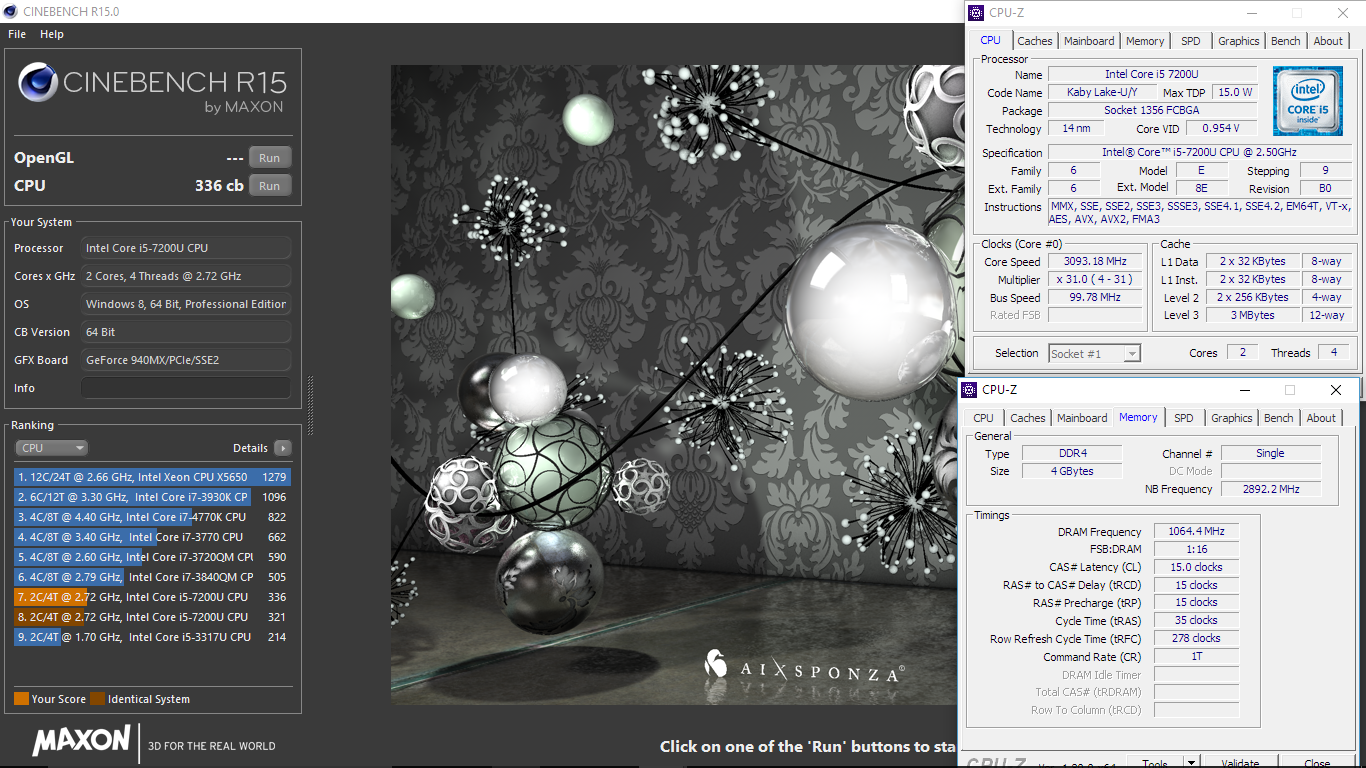Open SPD tab in lower CPU-Z window
This screenshot has height=768, width=1366.
(x=1184, y=418)
